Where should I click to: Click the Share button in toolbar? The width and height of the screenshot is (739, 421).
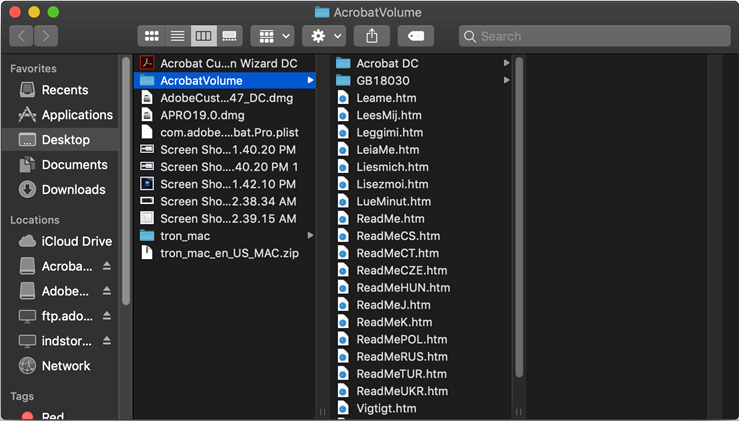pos(372,36)
